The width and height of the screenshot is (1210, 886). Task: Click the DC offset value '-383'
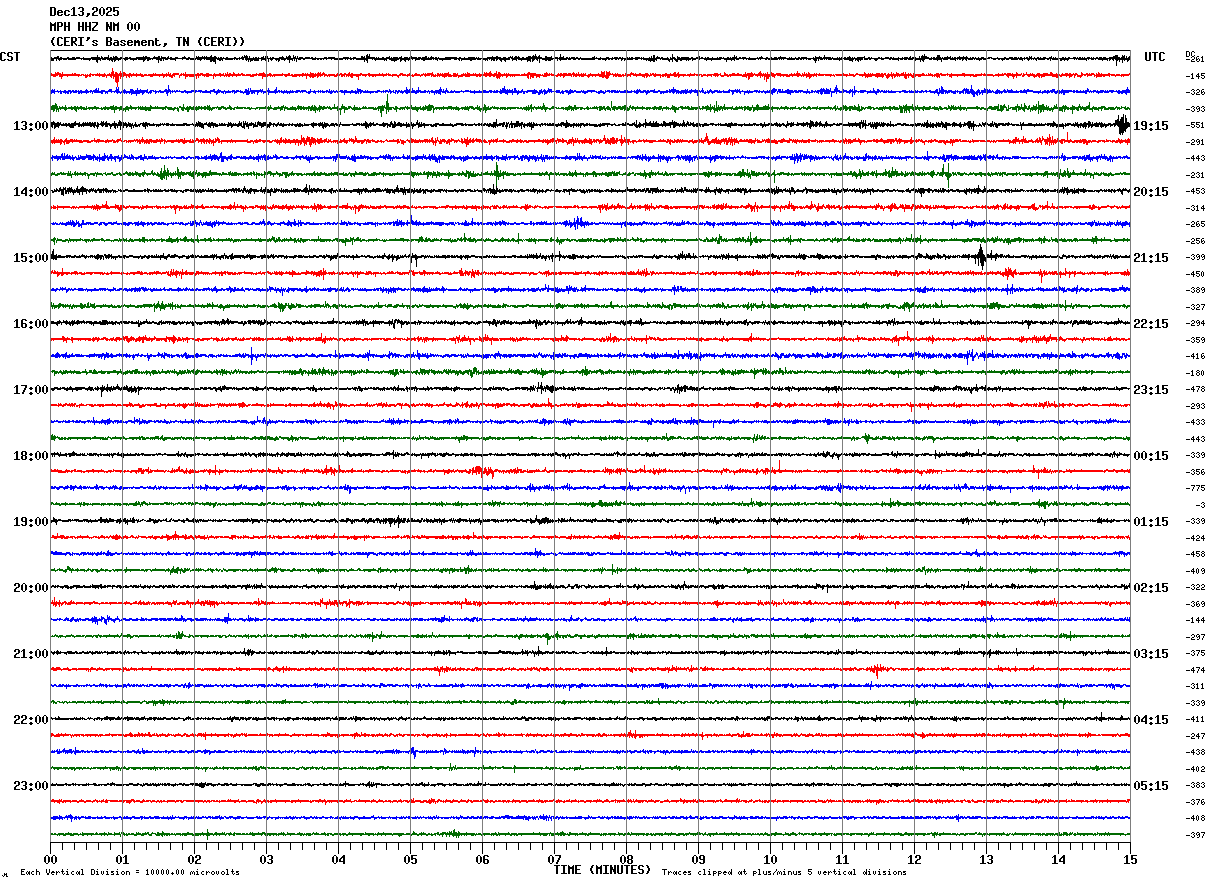tap(1195, 786)
